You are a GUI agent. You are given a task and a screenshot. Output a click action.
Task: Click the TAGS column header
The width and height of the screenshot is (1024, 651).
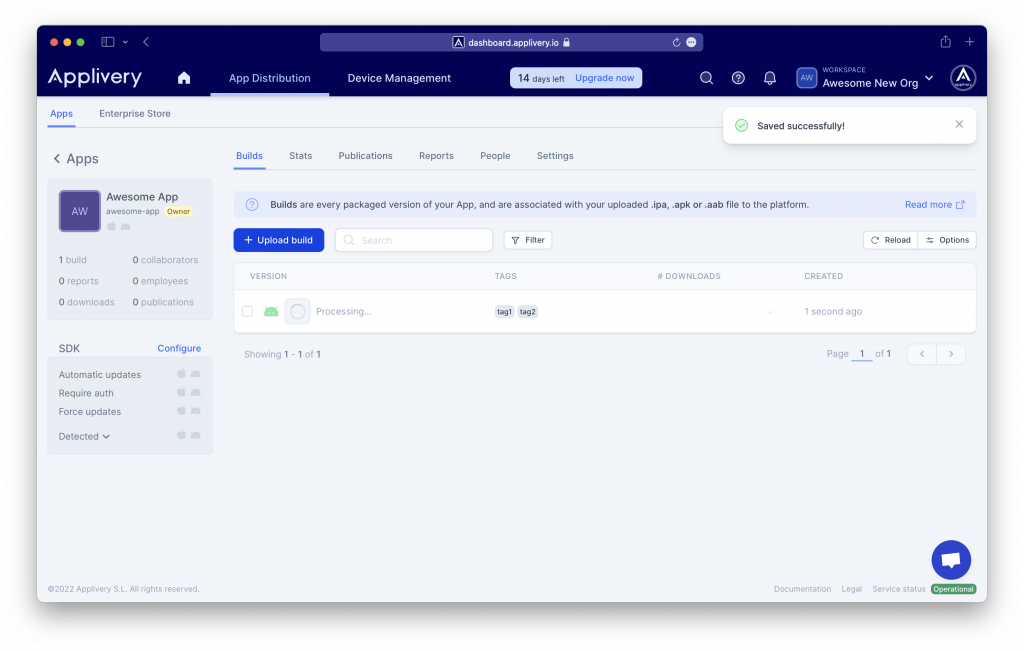tap(505, 276)
